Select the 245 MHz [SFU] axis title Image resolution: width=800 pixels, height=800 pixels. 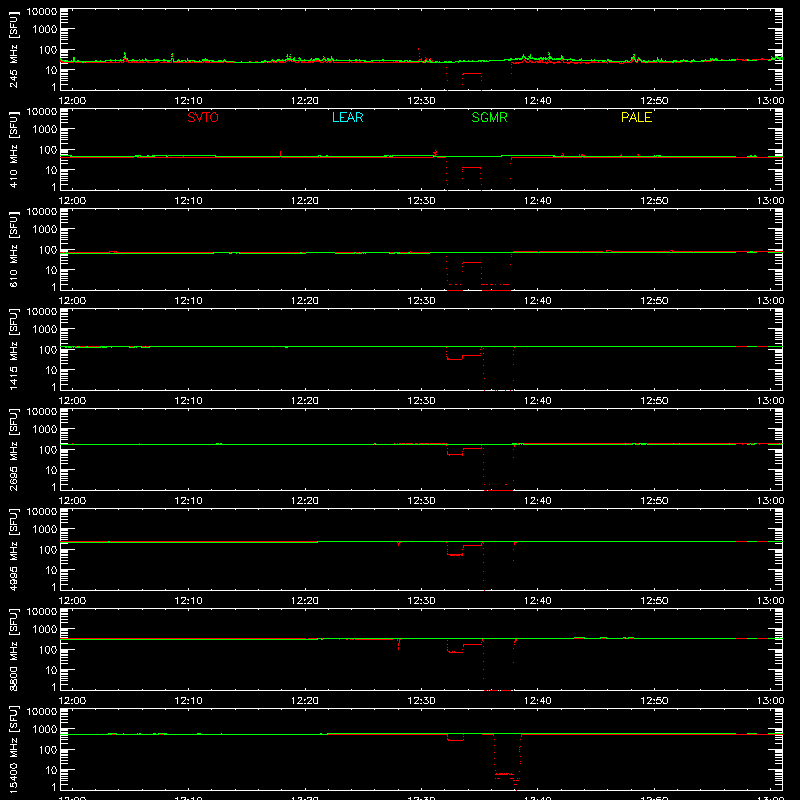14,49
